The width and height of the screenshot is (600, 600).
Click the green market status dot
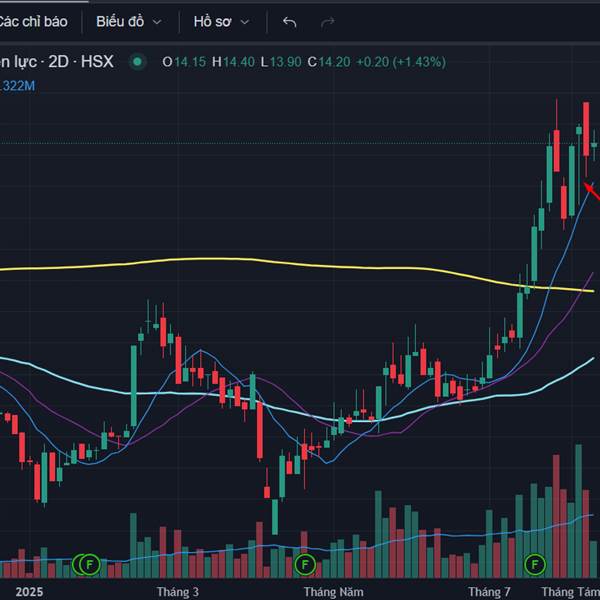pyautogui.click(x=137, y=62)
